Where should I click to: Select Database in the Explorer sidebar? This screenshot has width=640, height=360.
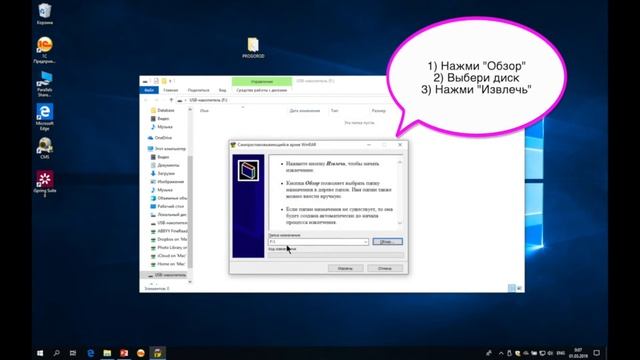(162, 110)
